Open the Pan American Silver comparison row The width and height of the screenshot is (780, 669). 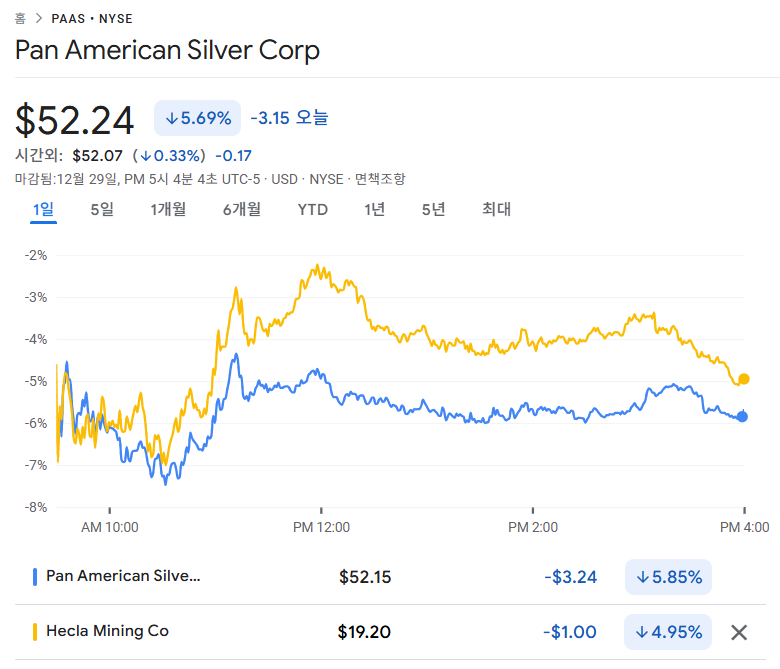(123, 576)
